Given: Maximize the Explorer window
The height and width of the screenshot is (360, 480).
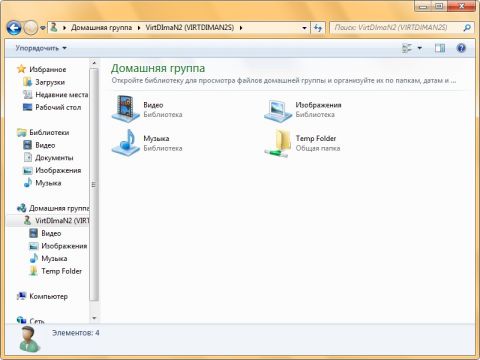Looking at the screenshot, I should [440, 6].
